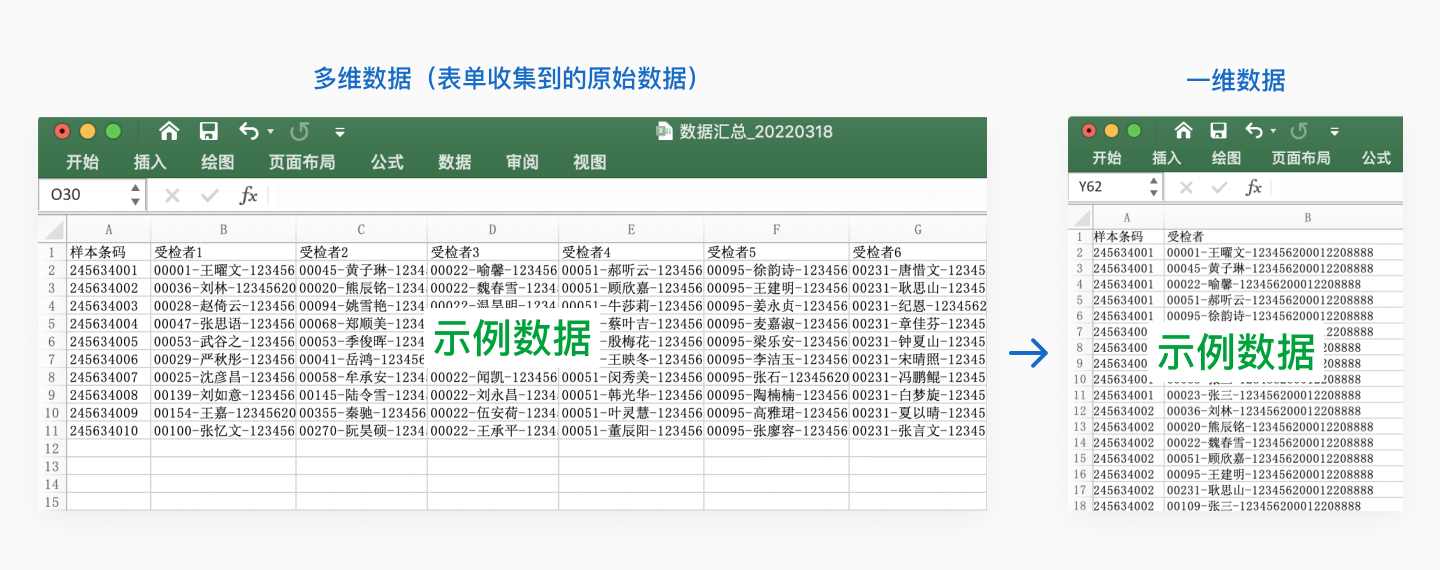Screen dimensions: 1440x570
Task: Click Undo arrow in 一维数据 window
Action: point(1254,131)
